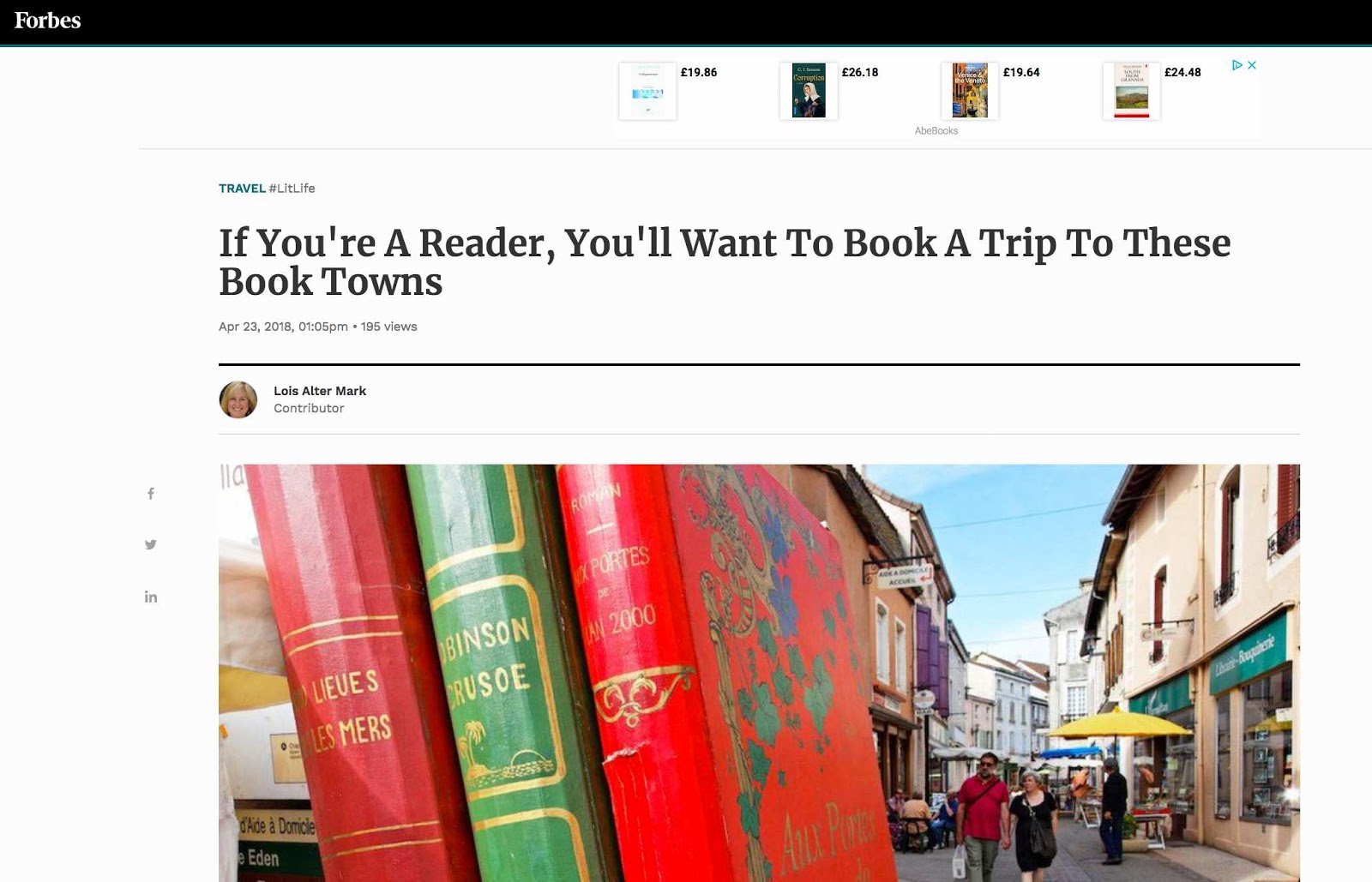Share the article on LinkedIn

tap(151, 597)
